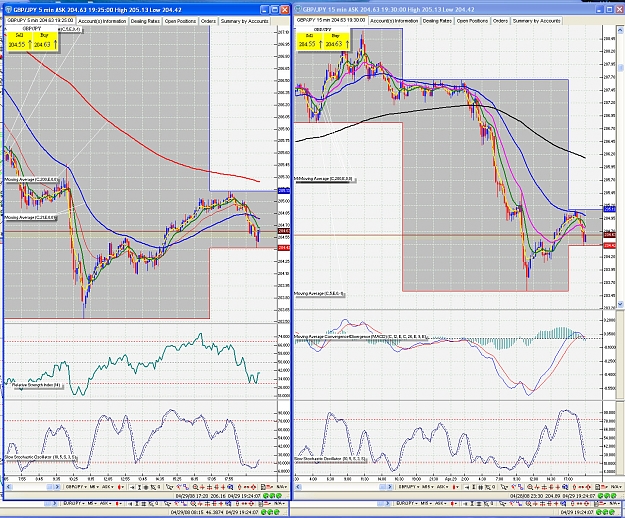Click the document list icon in 5 min toolbar
Viewport: 625px width, 518px height.
click(263, 487)
